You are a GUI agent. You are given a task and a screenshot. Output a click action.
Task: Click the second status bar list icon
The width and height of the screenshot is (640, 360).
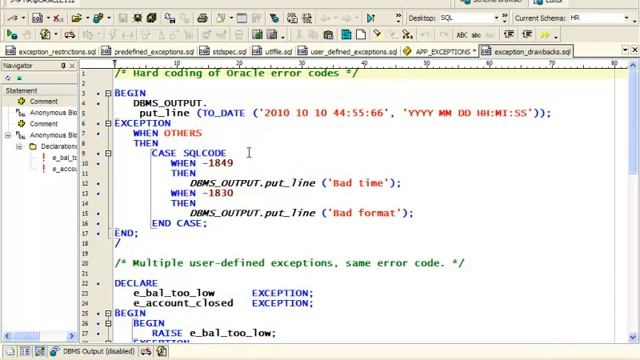(x=25, y=351)
